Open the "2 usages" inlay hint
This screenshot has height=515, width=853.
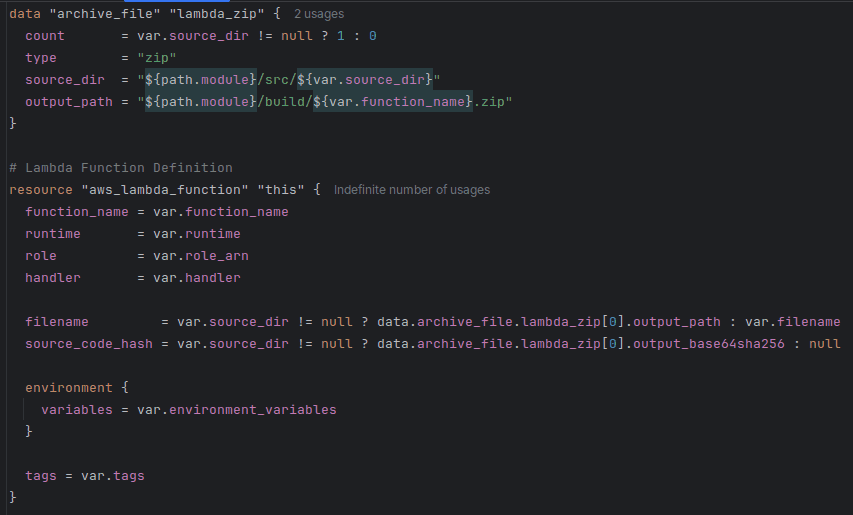click(x=318, y=14)
